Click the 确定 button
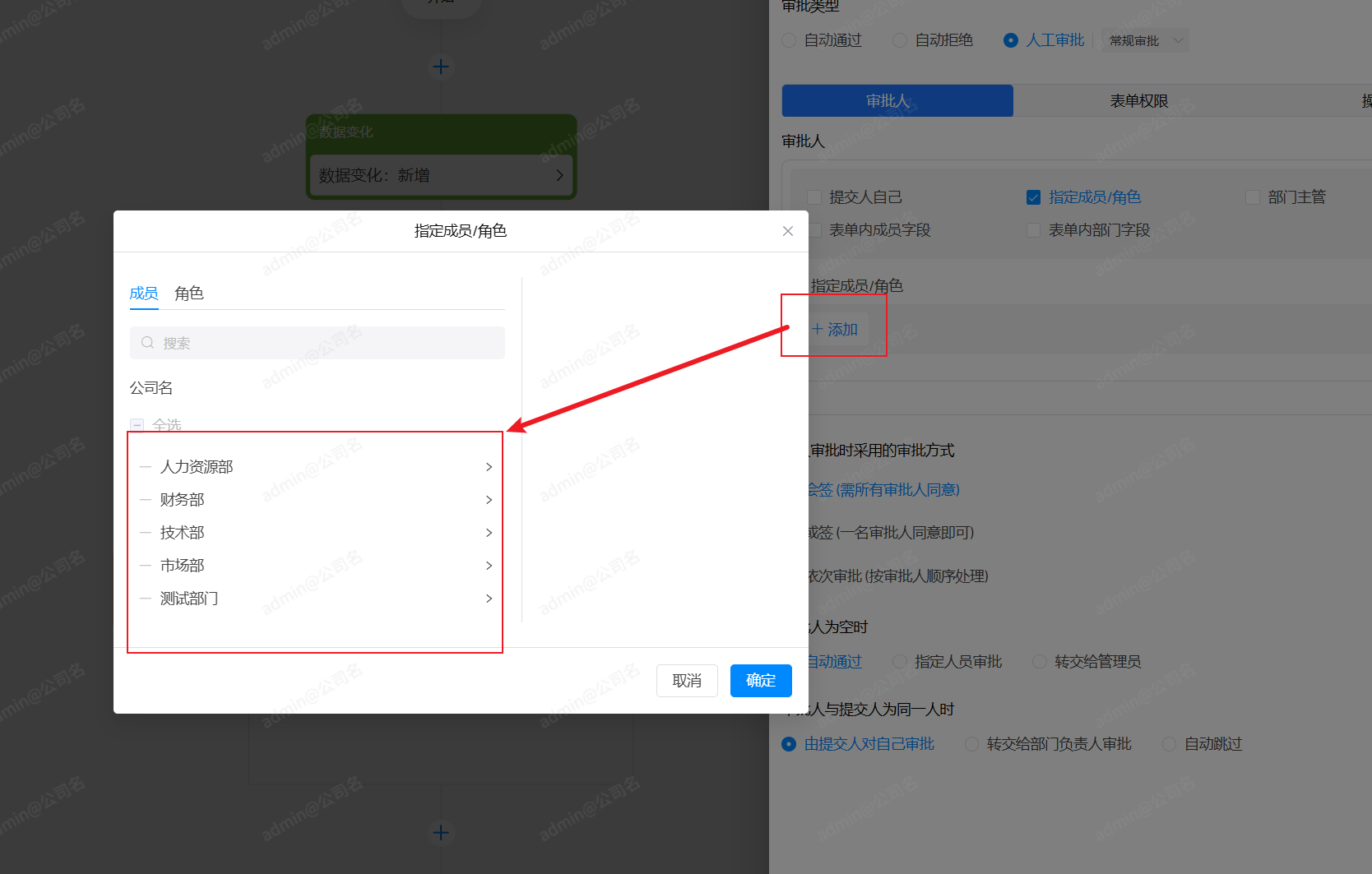 (760, 681)
